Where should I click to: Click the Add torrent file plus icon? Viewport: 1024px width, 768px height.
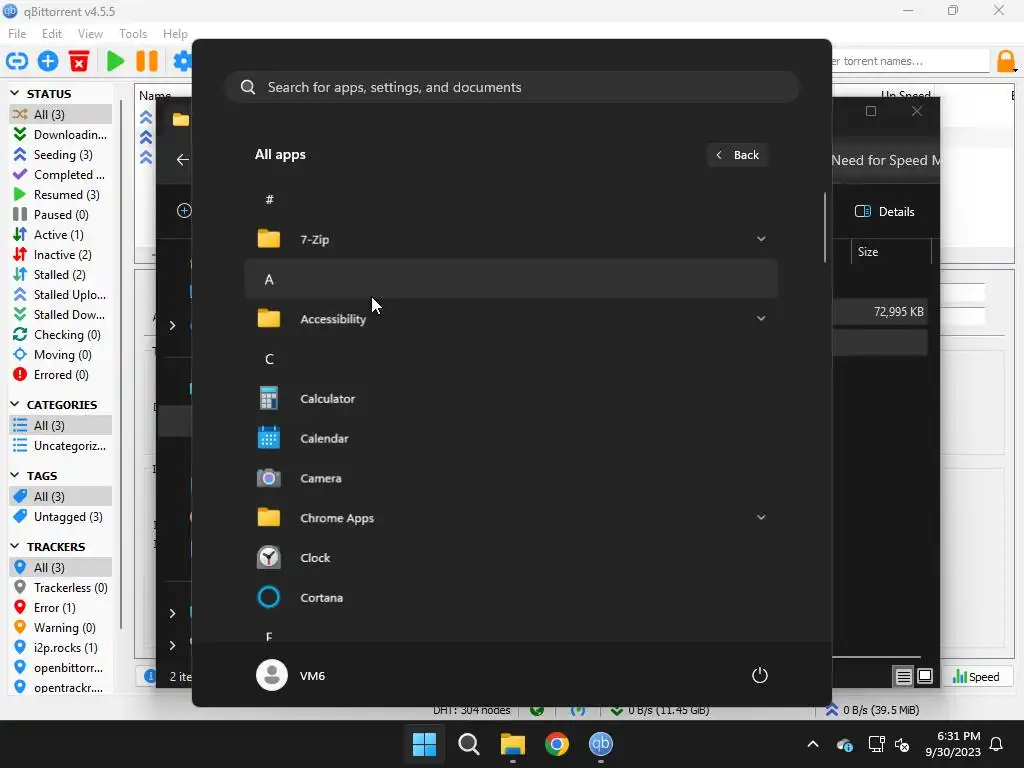pos(48,61)
